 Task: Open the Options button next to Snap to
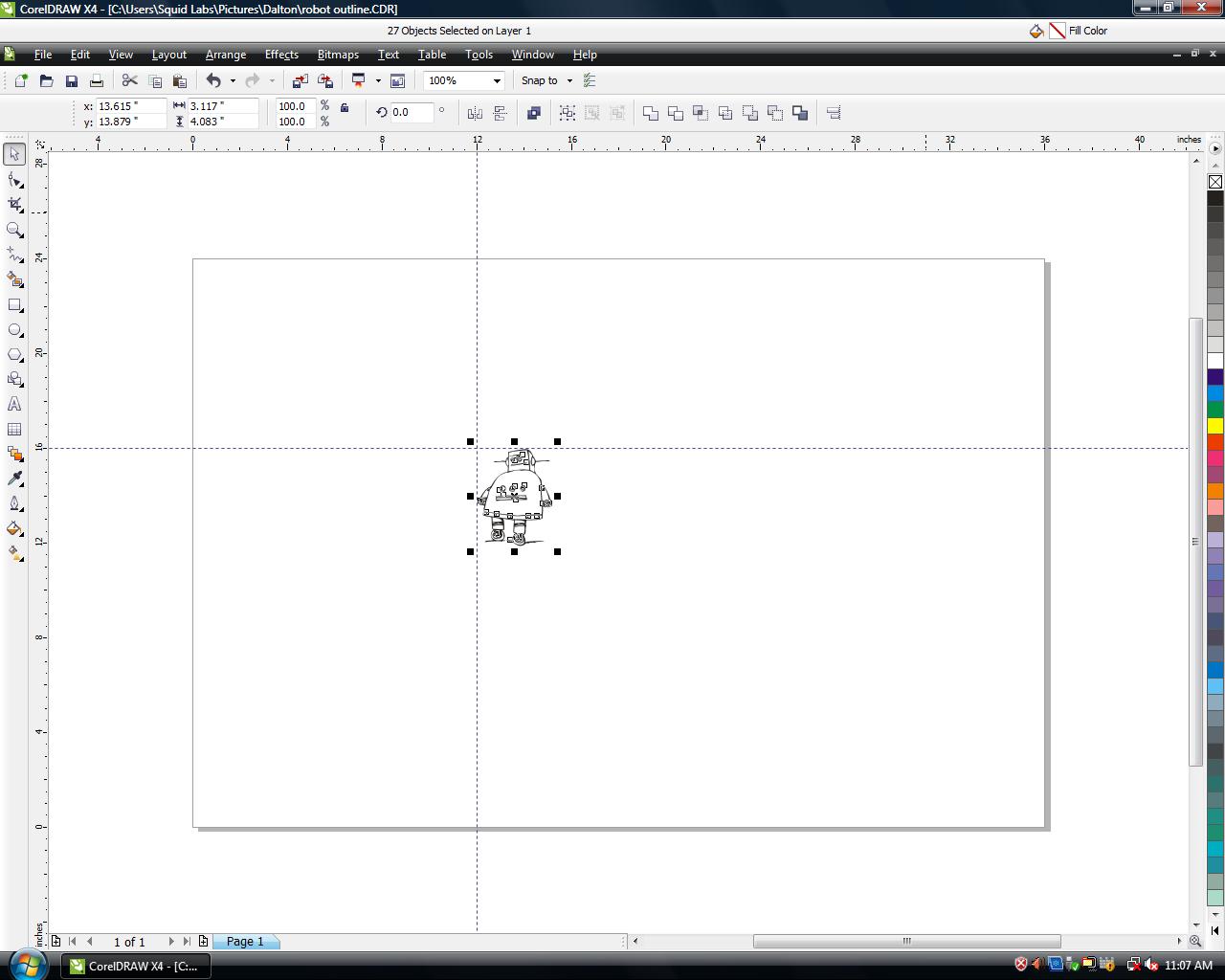[590, 80]
